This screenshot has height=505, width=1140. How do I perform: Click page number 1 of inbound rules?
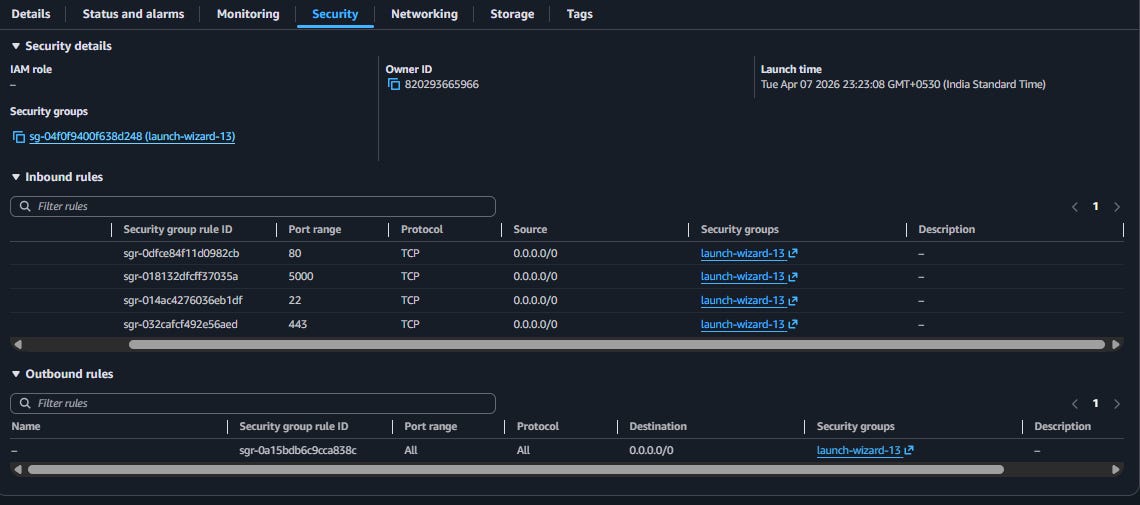[x=1096, y=207]
